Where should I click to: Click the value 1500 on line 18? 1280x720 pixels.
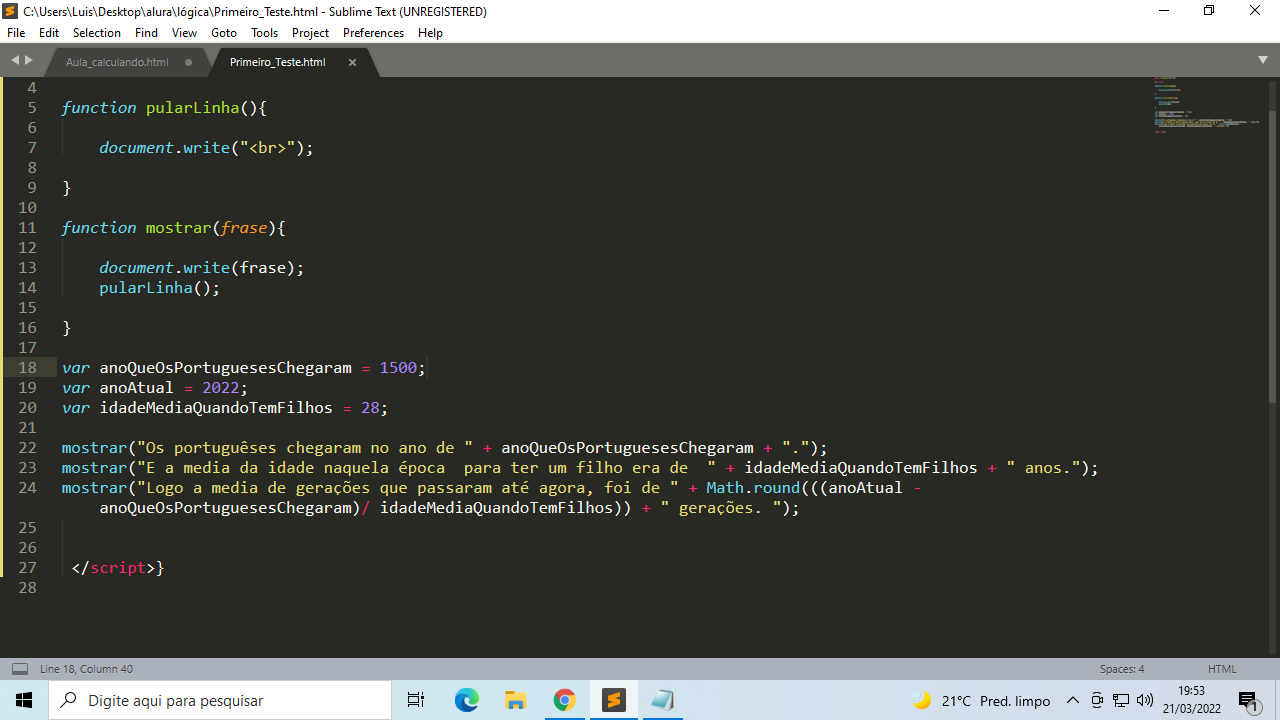click(x=398, y=367)
